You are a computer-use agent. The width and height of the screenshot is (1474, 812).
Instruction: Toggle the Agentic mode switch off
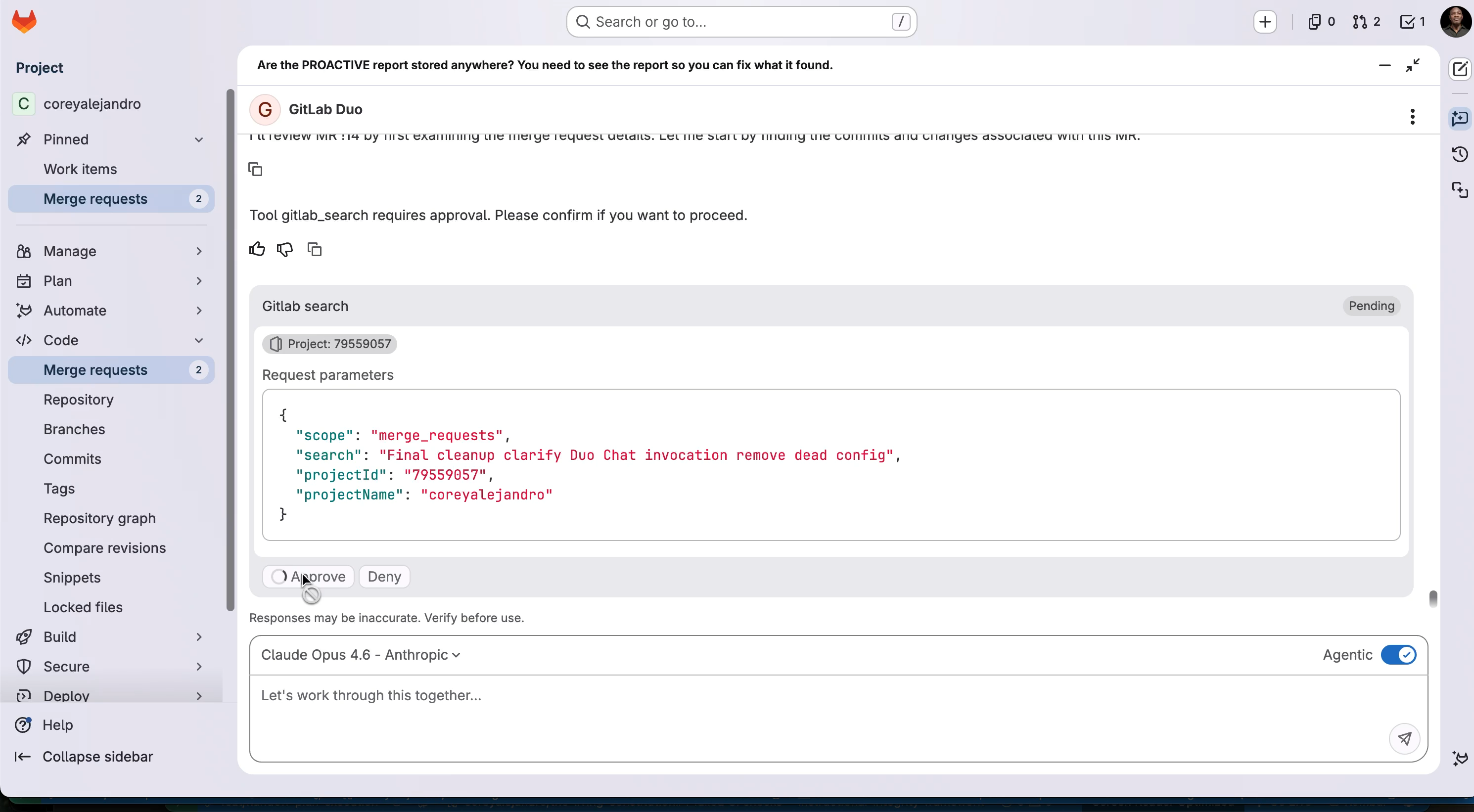pyautogui.click(x=1398, y=655)
